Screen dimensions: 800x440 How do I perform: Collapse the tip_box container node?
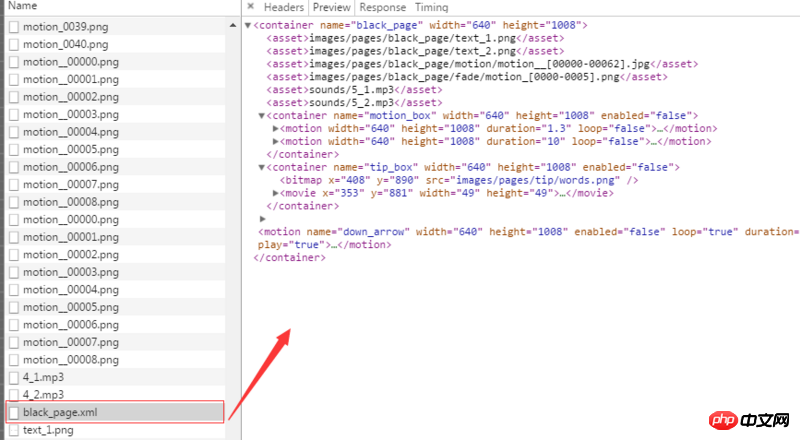click(x=261, y=167)
